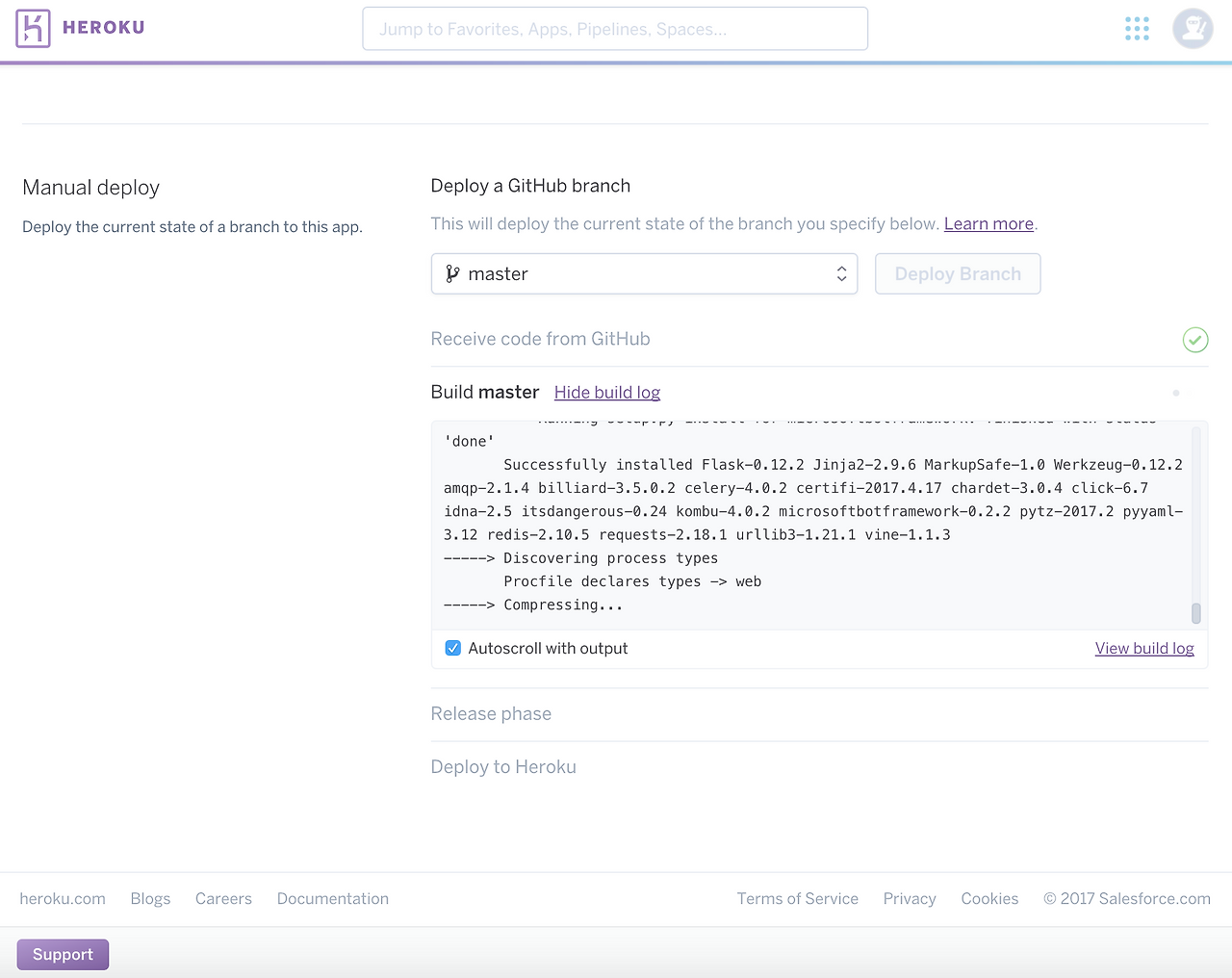Open the app switcher grid icon
The image size is (1232, 978).
coord(1137,29)
